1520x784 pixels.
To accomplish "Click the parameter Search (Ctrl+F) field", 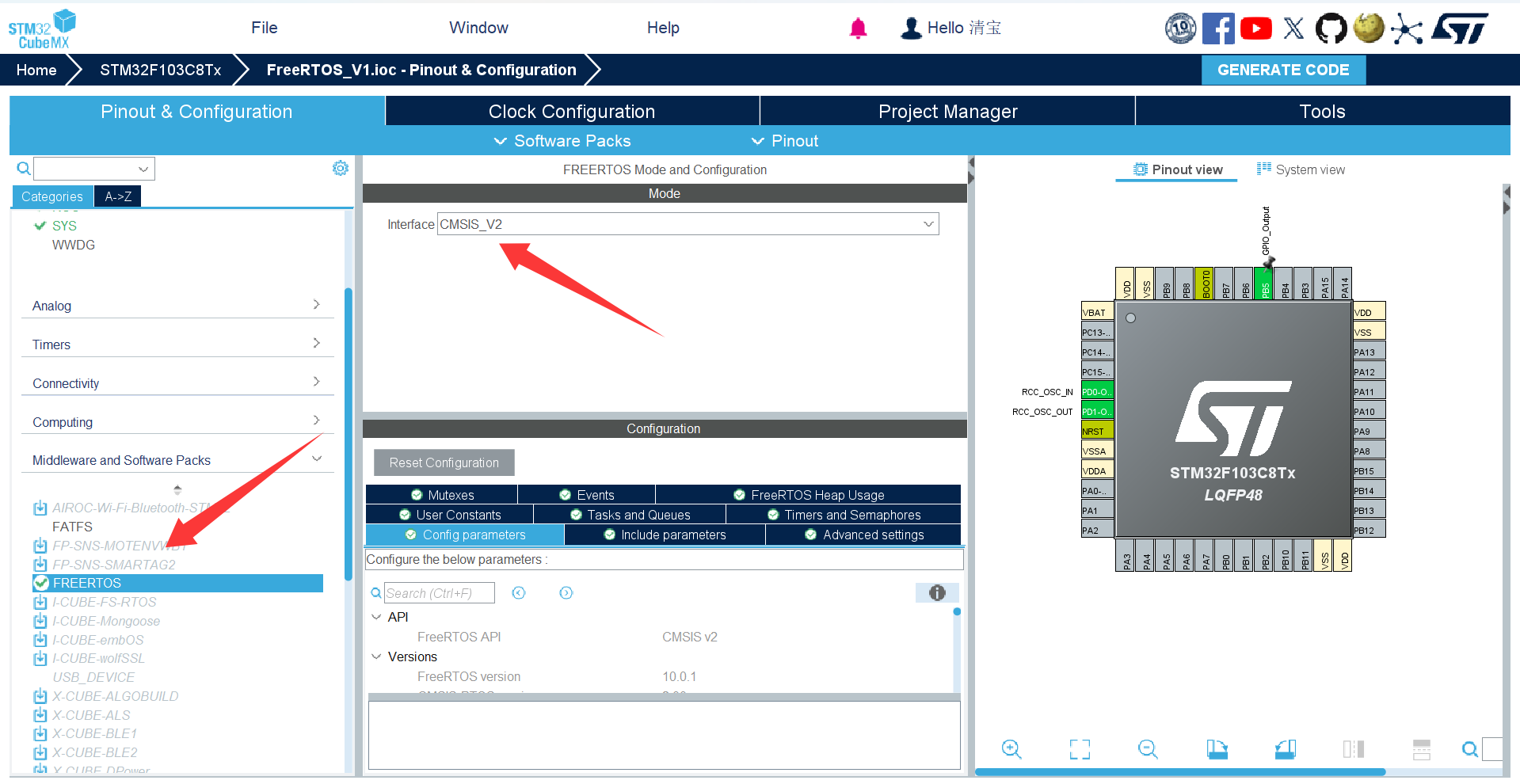I will 440,593.
